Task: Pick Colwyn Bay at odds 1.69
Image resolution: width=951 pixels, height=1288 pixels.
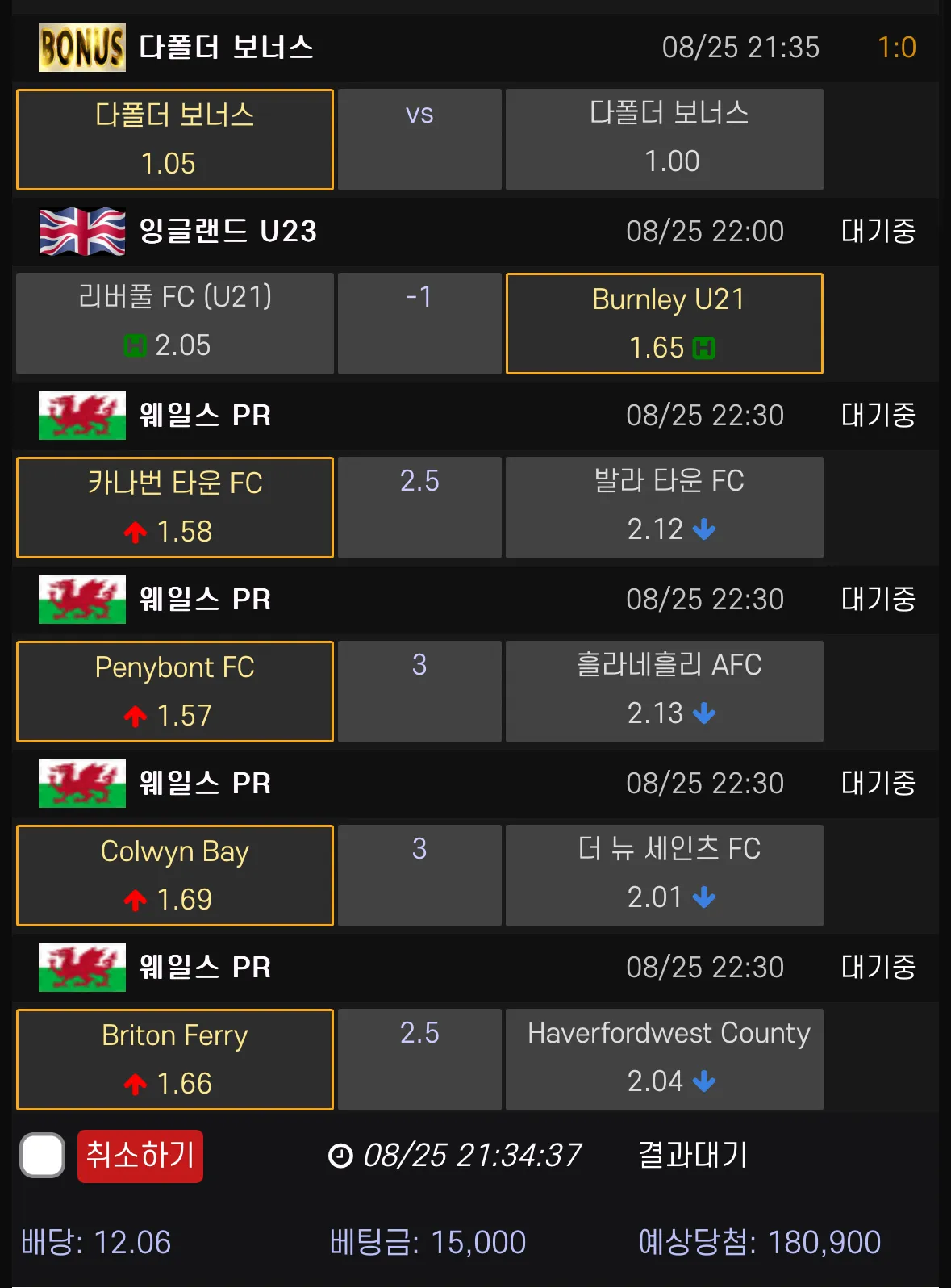Action: pos(174,876)
